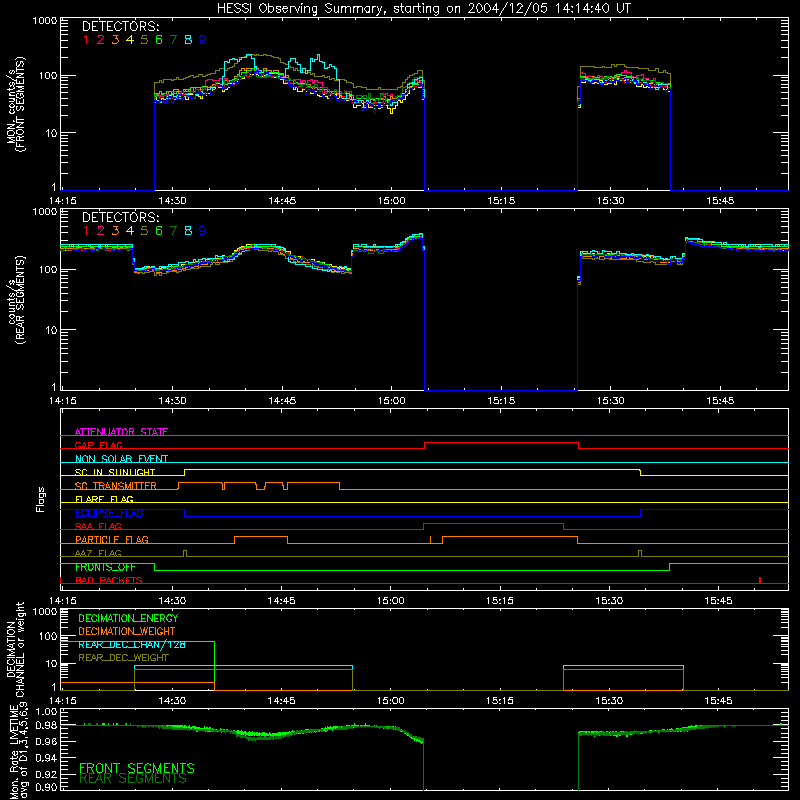Select detector 1 legend number in front segments plot

click(x=86, y=40)
